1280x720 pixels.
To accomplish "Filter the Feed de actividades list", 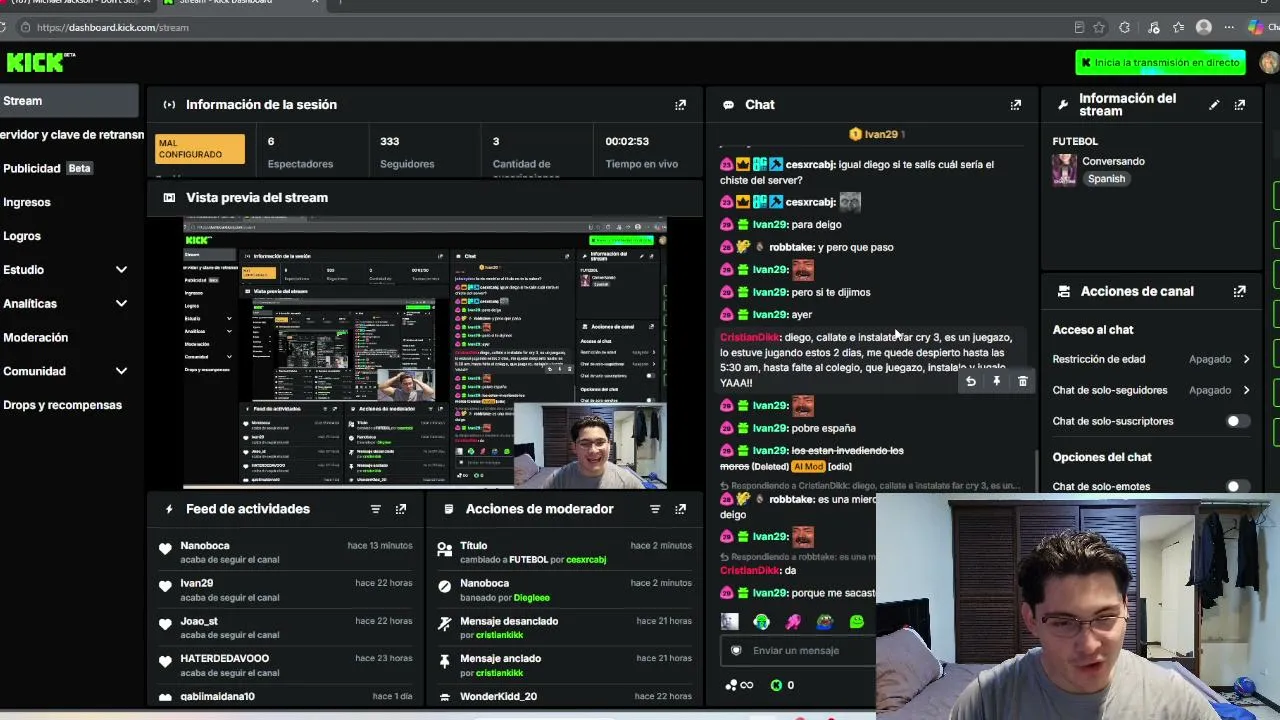I will pyautogui.click(x=375, y=509).
